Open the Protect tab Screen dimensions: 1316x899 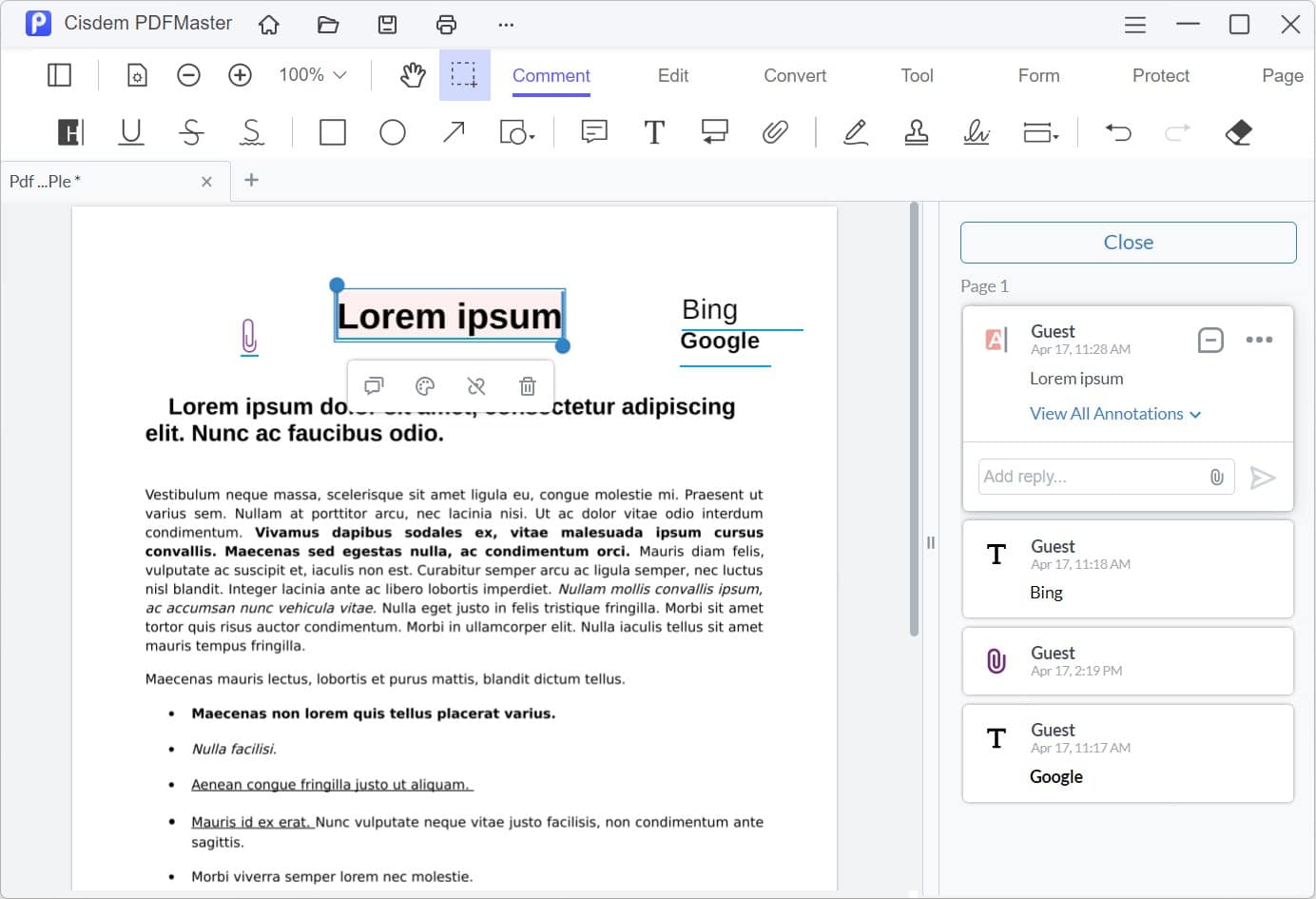(x=1161, y=75)
